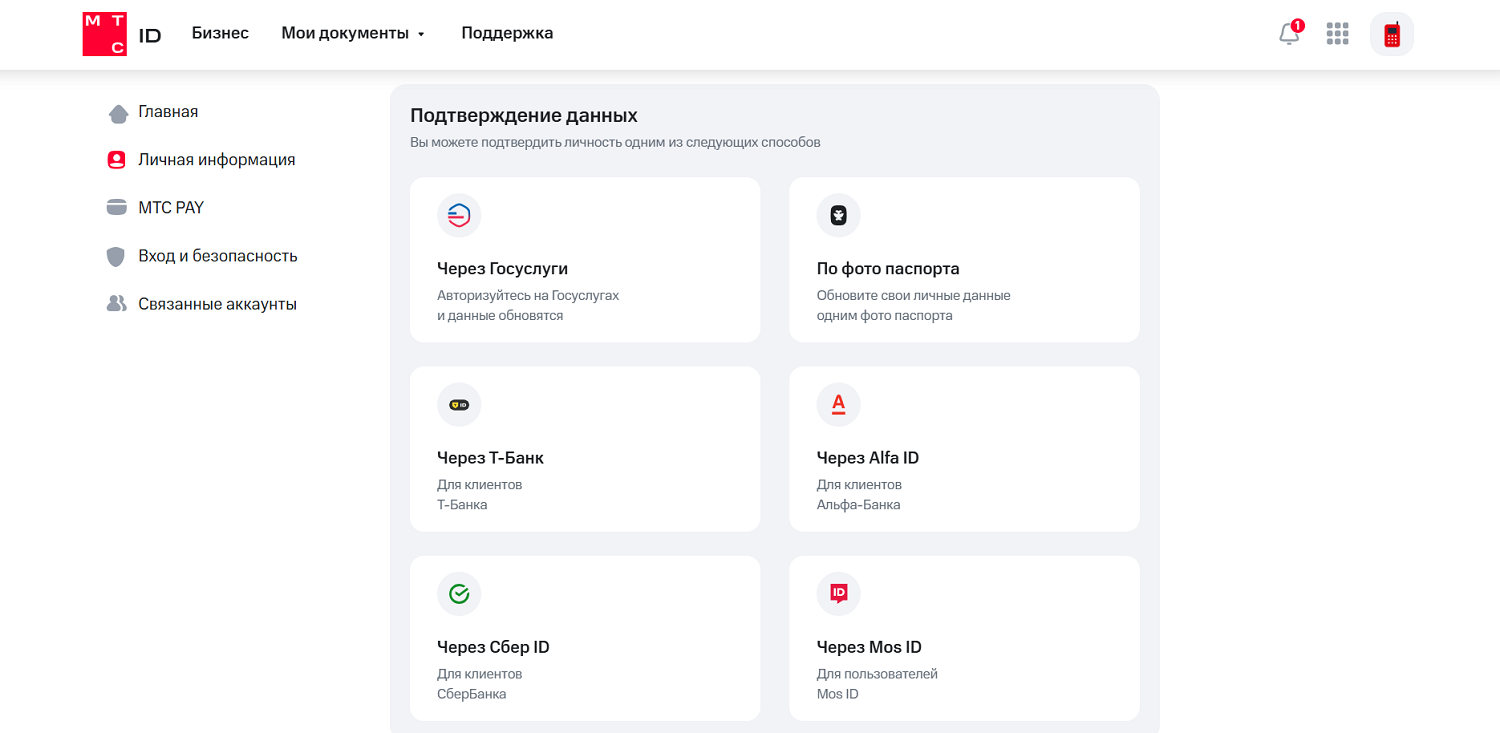This screenshot has height=733, width=1500.
Task: Open the Бизнес menu item
Action: tap(220, 33)
